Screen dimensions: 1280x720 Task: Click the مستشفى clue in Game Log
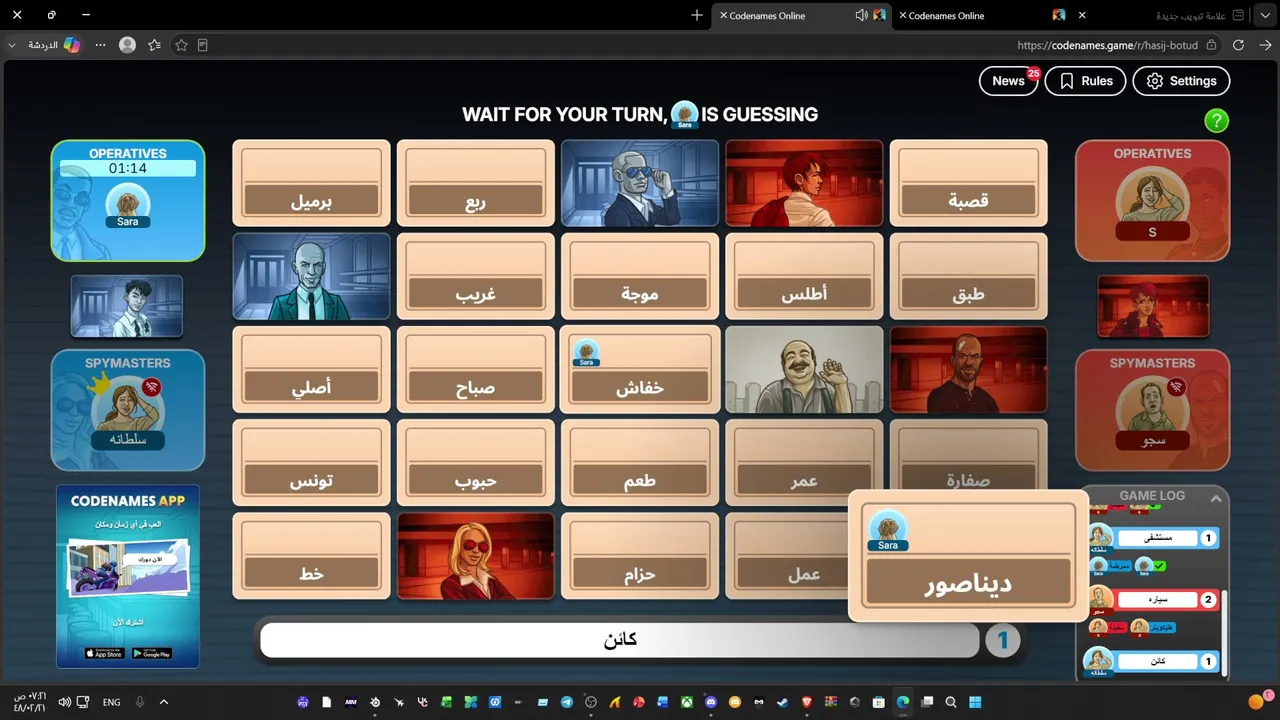tap(1157, 538)
